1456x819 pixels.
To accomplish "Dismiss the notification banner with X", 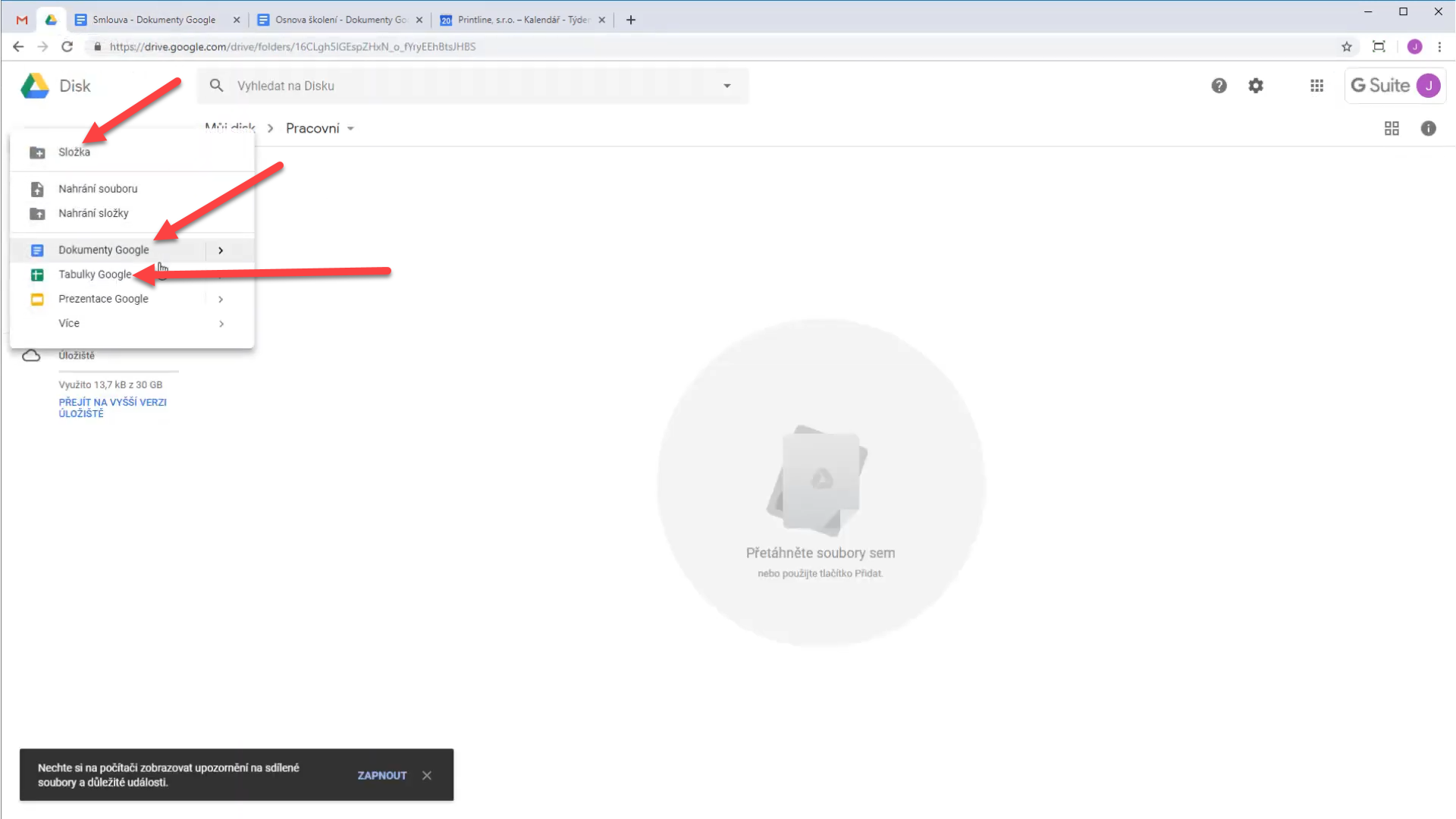I will pos(427,775).
